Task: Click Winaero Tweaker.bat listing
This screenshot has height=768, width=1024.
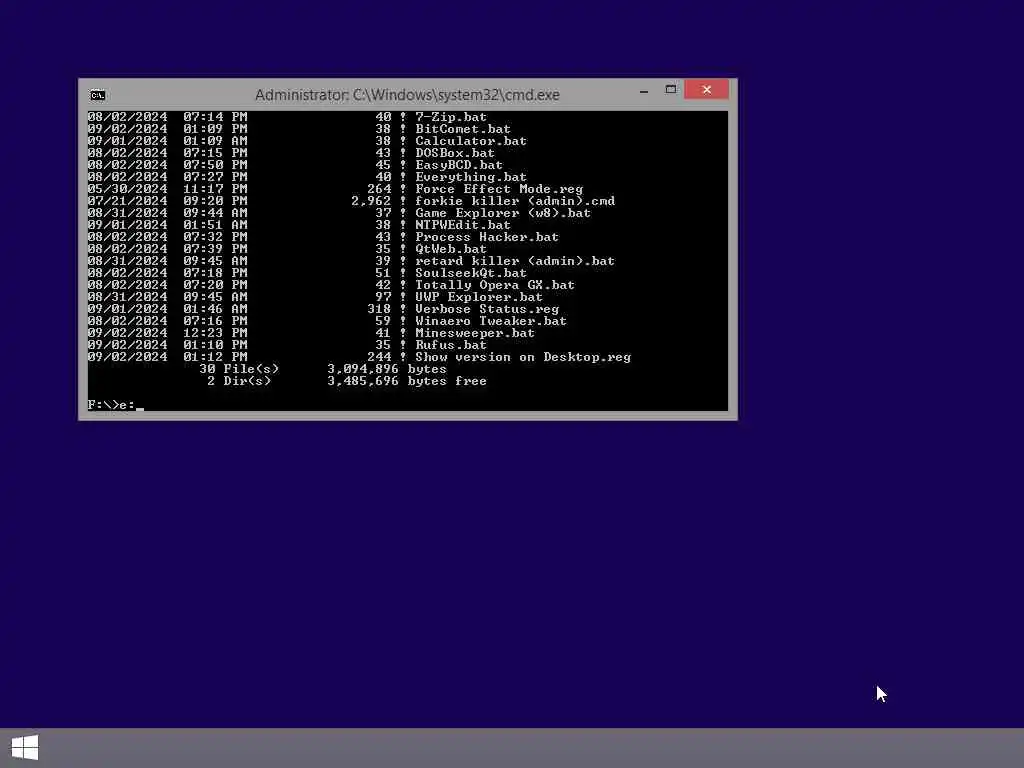Action: pos(491,321)
